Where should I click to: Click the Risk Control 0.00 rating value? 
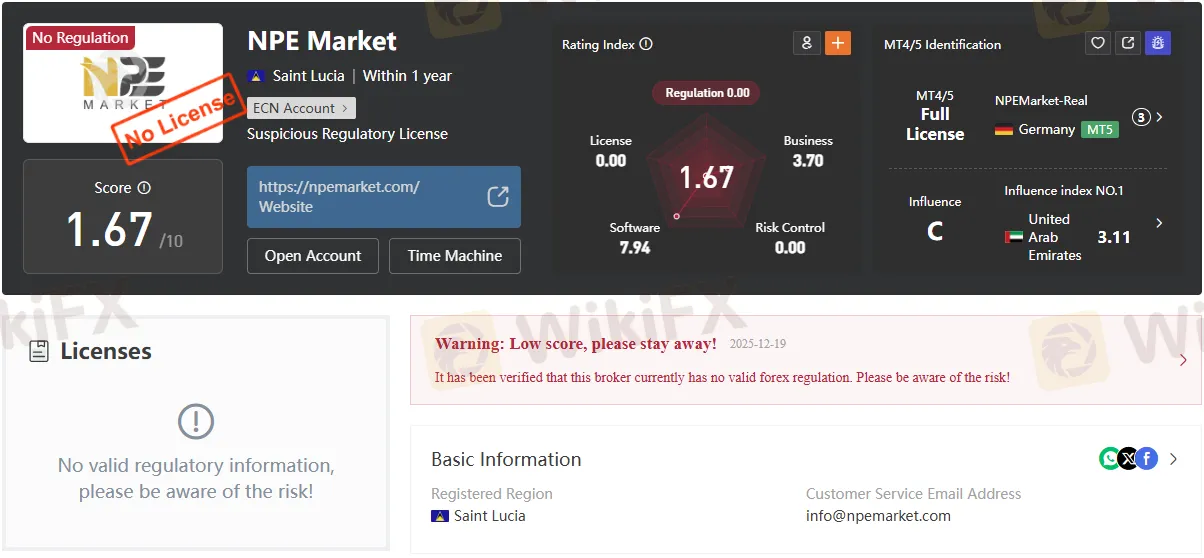pyautogui.click(x=790, y=247)
